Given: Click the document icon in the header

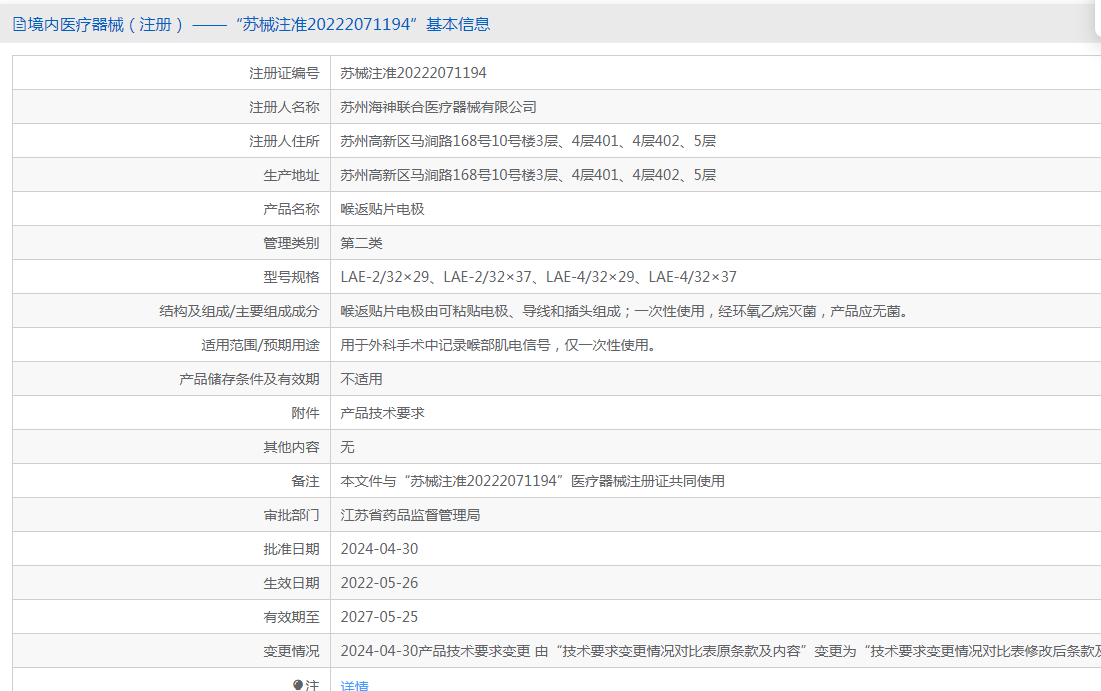Looking at the screenshot, I should pos(20,25).
